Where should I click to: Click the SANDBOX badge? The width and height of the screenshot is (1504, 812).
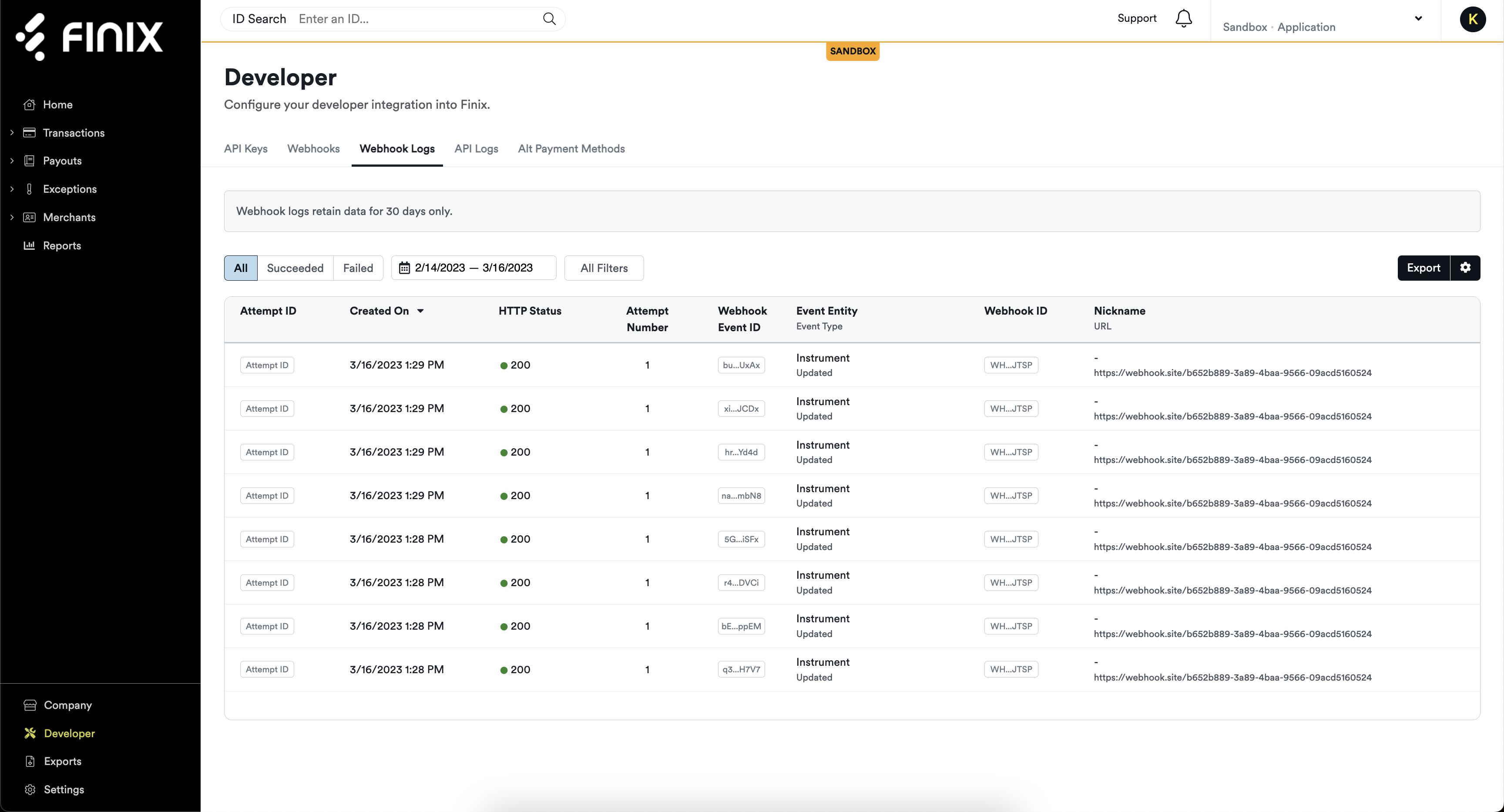coord(853,51)
